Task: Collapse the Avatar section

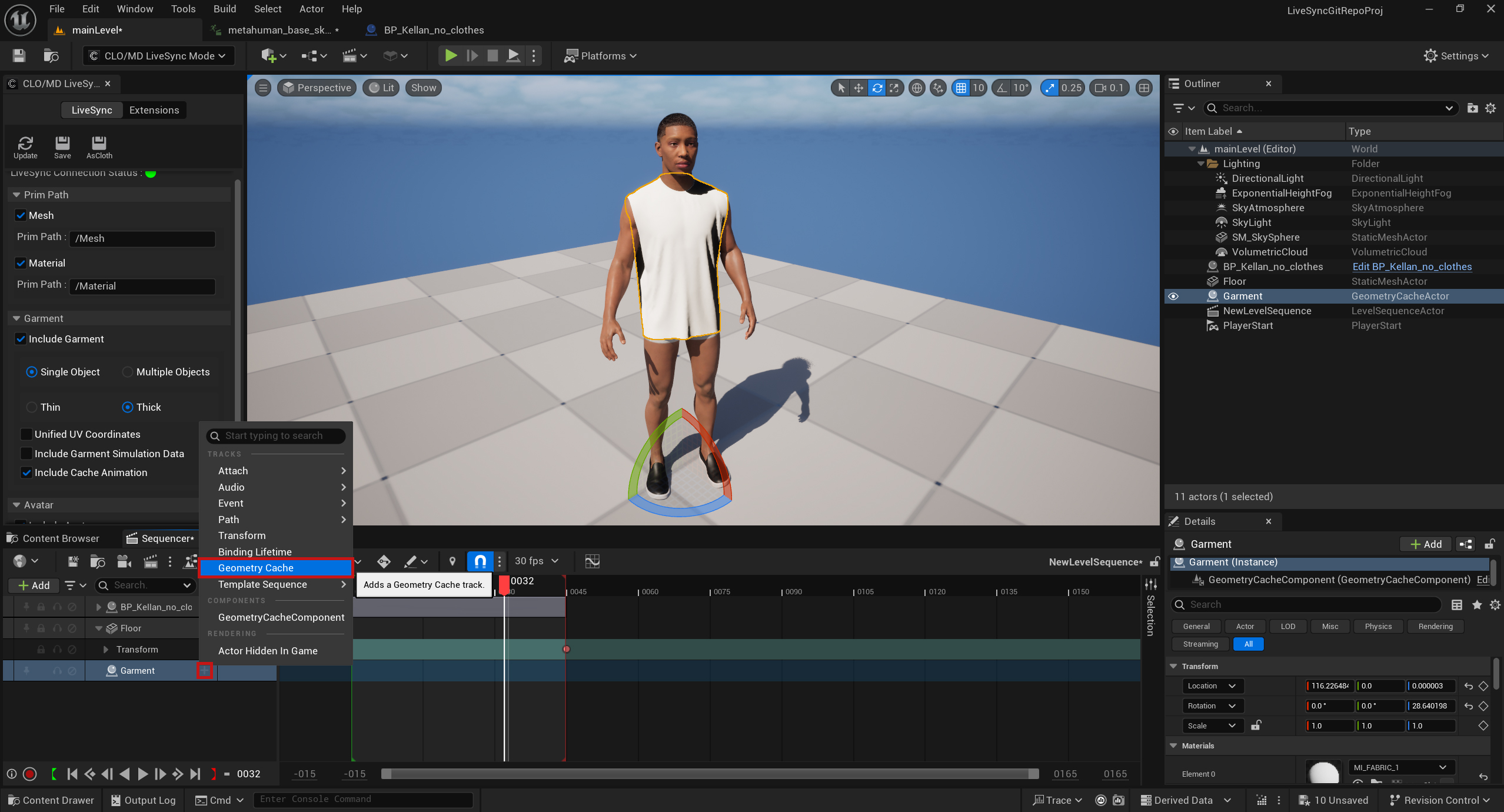Action: (16, 505)
